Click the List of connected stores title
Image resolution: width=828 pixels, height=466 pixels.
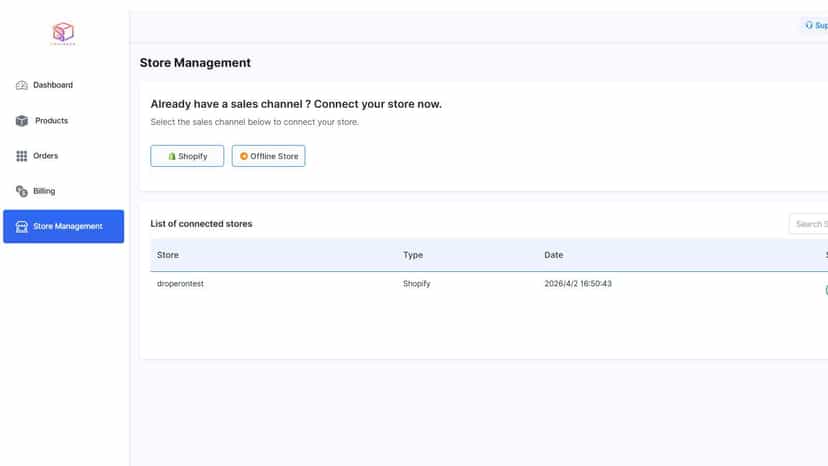point(201,224)
